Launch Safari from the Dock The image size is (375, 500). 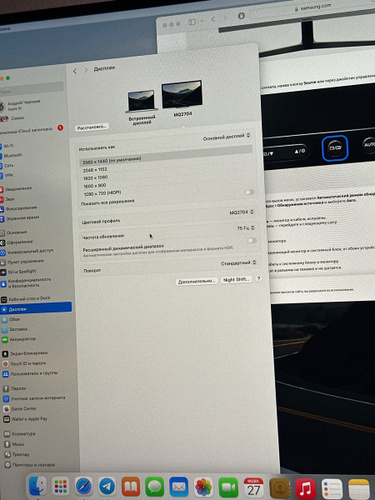pos(84,487)
